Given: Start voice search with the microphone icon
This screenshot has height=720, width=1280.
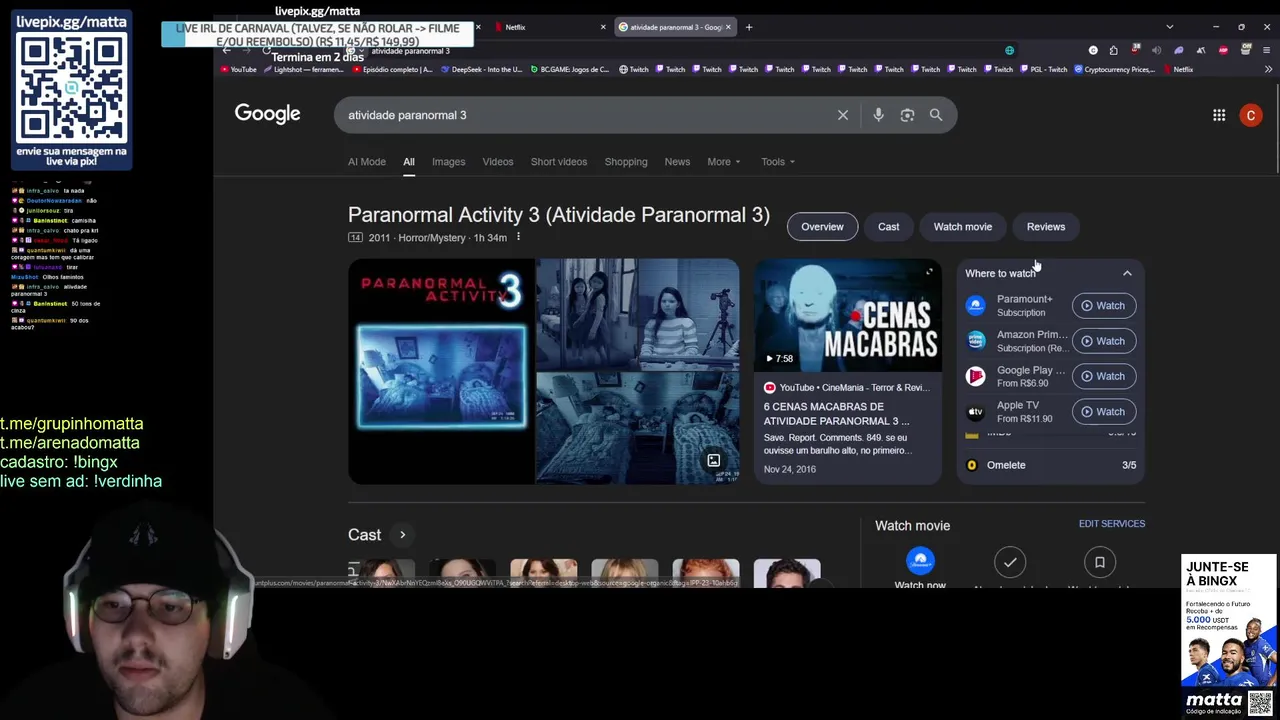Looking at the screenshot, I should [x=878, y=115].
